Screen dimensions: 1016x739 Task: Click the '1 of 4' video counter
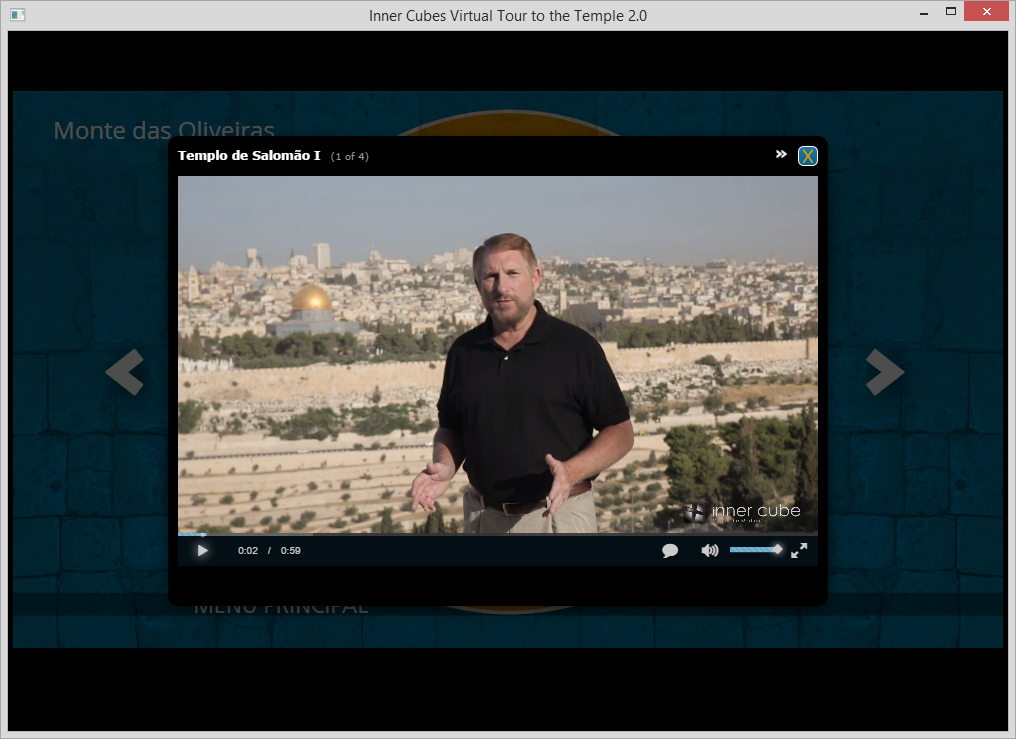[349, 156]
